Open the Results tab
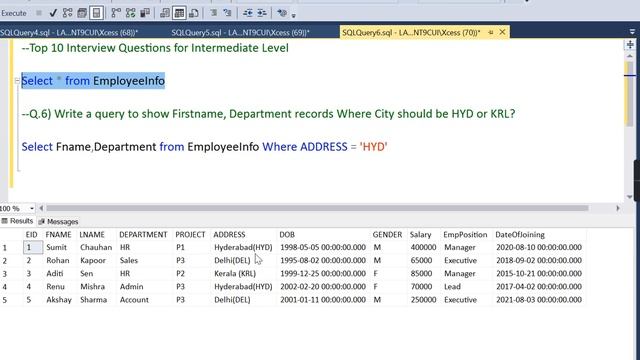 (17, 221)
